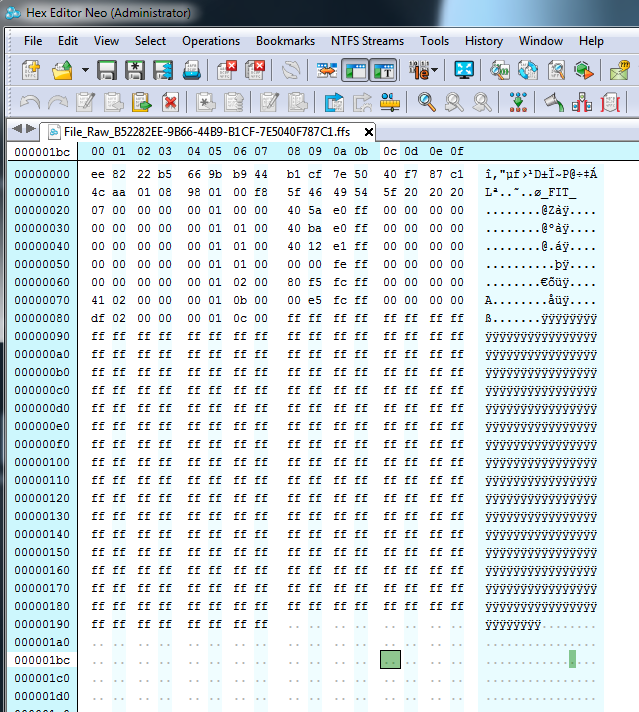Enter full screen mode icon
The width and height of the screenshot is (639, 712).
[x=464, y=70]
